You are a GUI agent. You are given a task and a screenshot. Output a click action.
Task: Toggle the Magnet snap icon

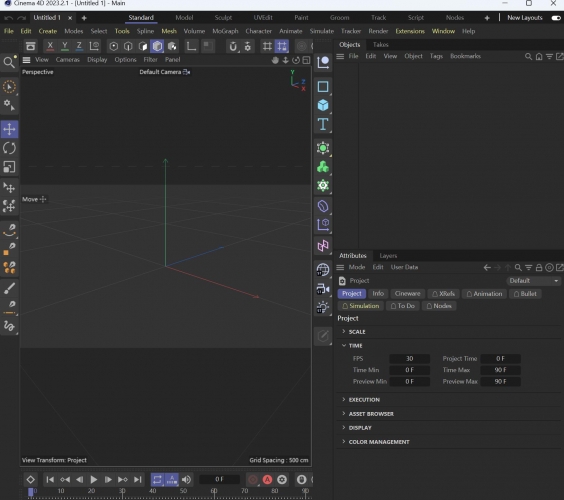coord(233,46)
